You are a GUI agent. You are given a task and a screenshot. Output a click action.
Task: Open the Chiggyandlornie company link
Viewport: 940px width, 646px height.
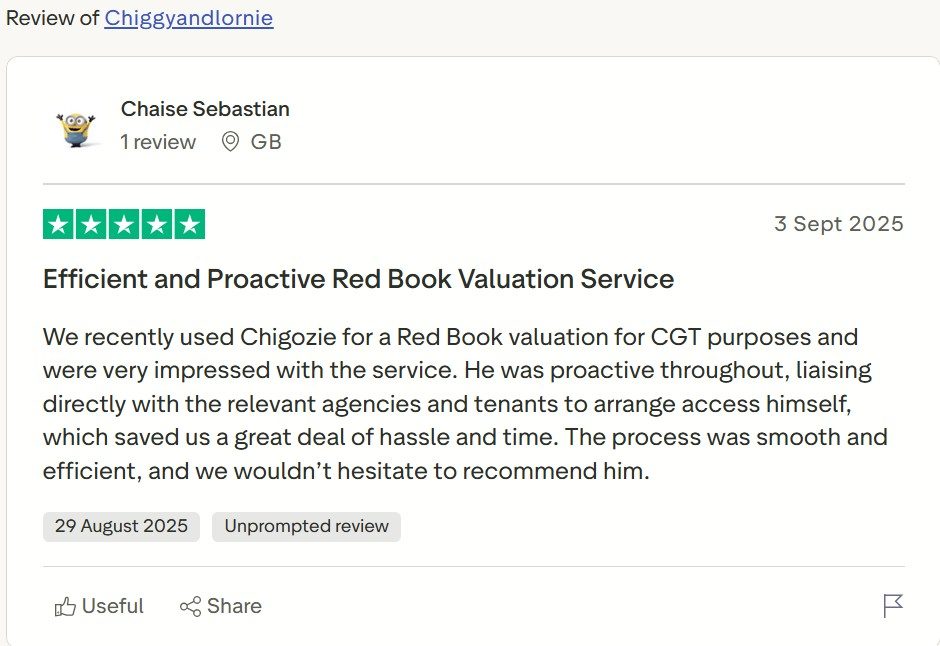pyautogui.click(x=188, y=18)
